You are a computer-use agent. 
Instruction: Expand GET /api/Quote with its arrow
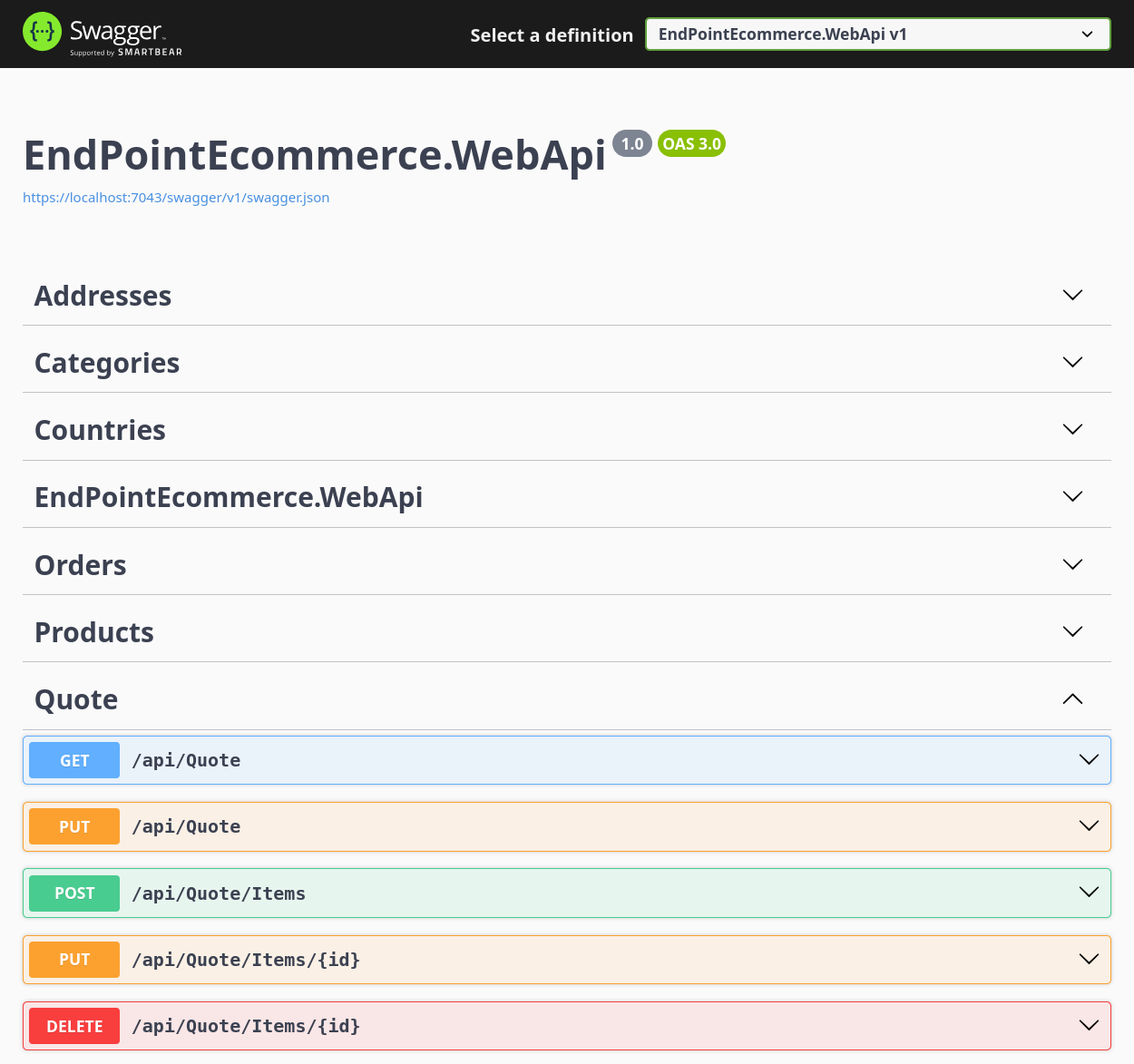point(1089,759)
